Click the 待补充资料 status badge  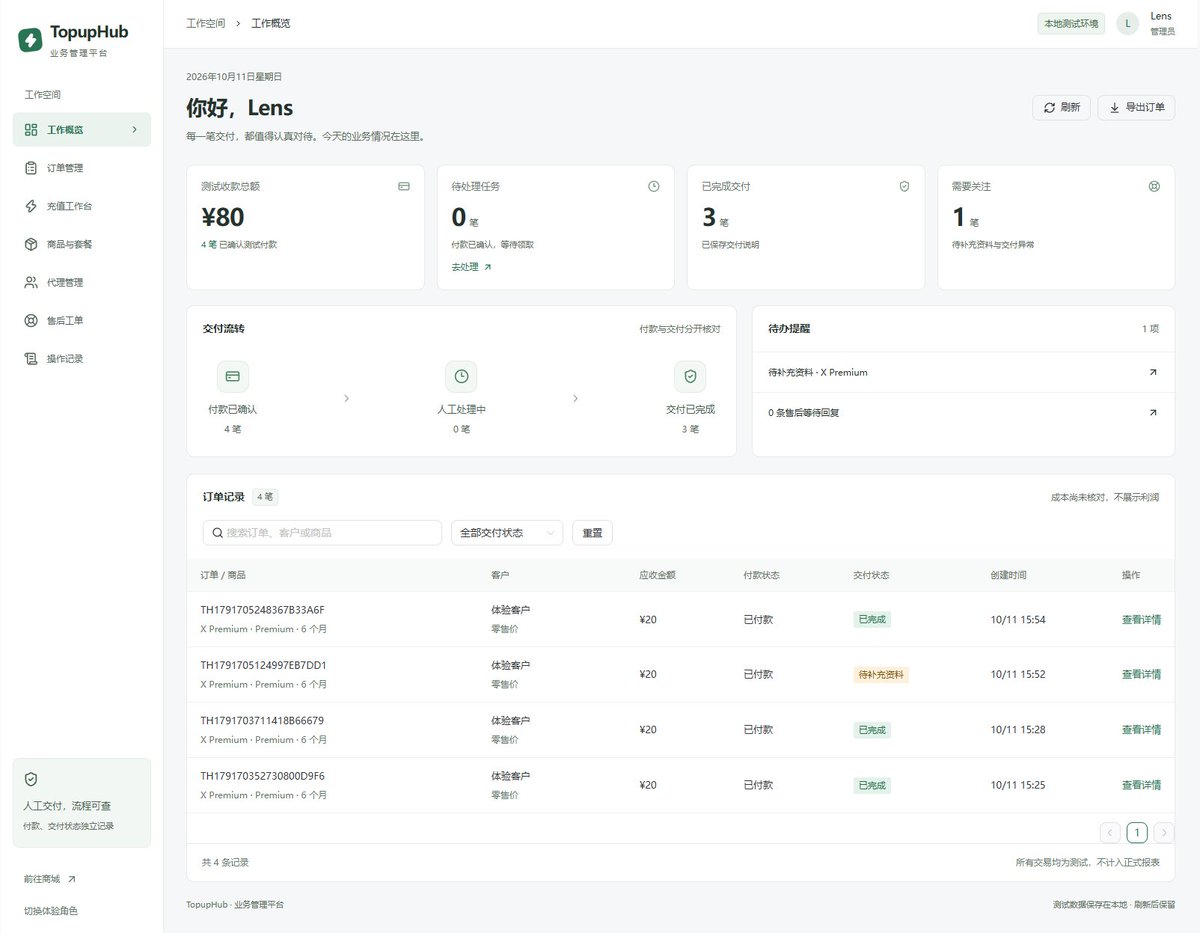(881, 675)
